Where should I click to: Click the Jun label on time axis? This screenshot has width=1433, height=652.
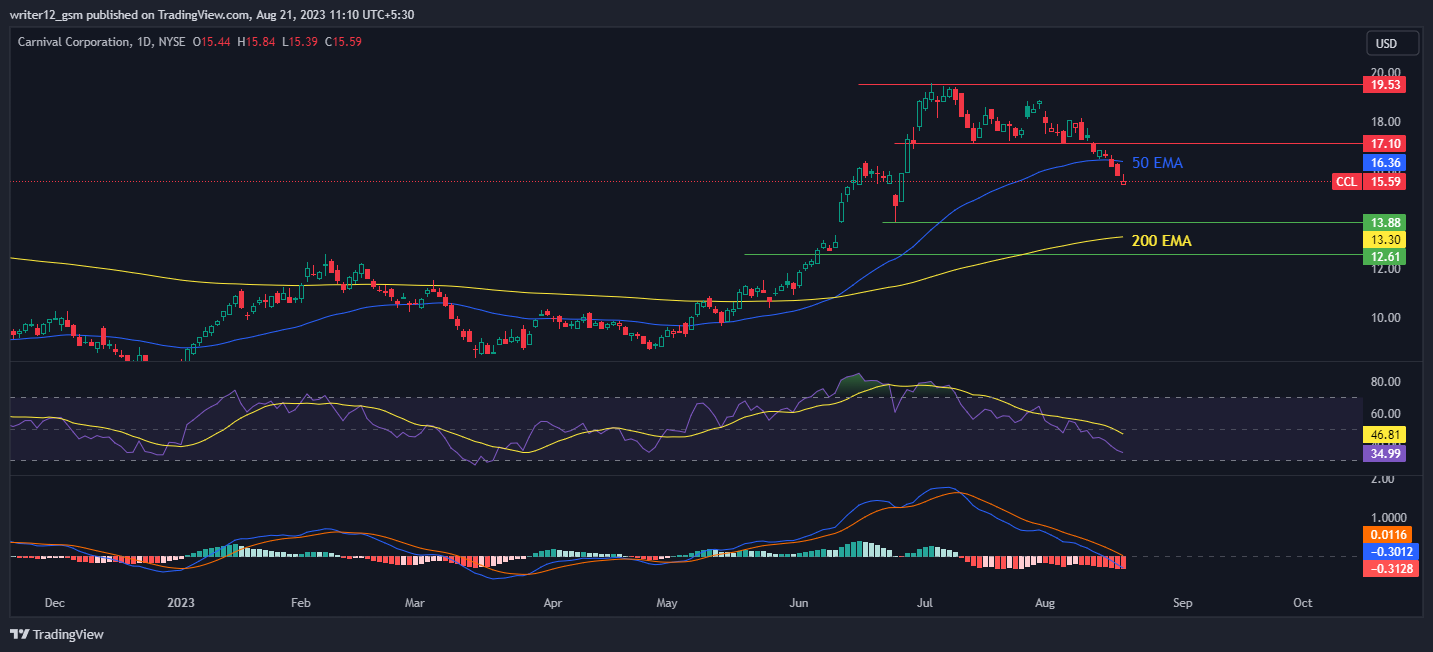[x=799, y=603]
